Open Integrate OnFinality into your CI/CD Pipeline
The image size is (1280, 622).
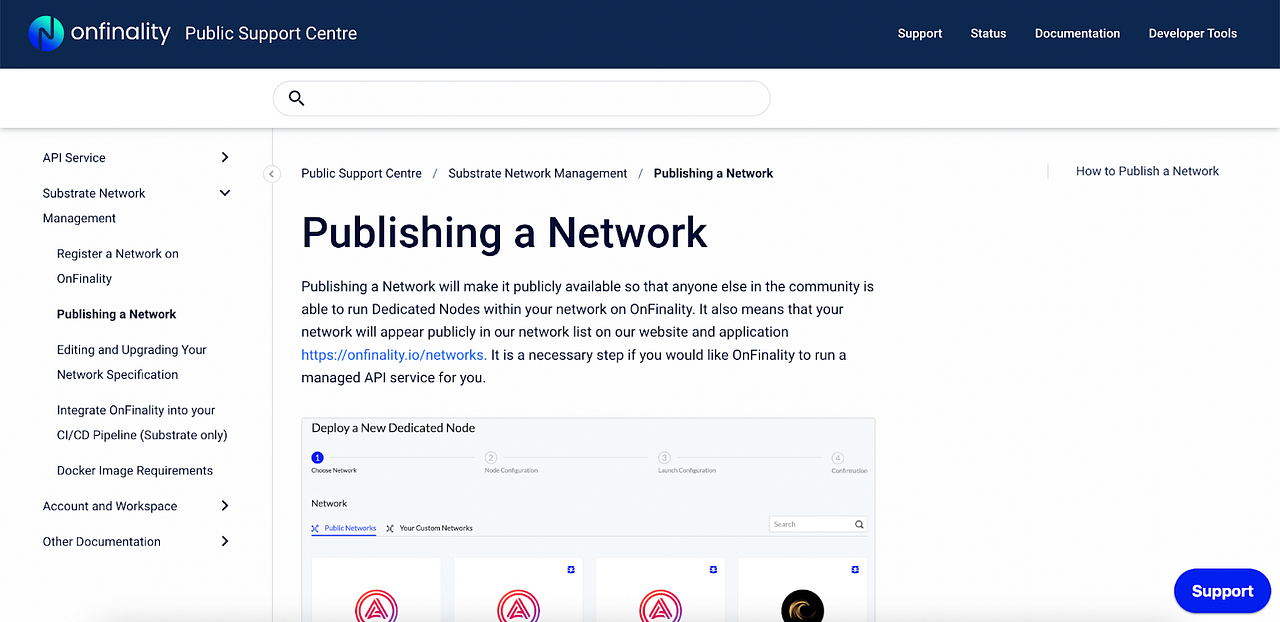point(142,422)
